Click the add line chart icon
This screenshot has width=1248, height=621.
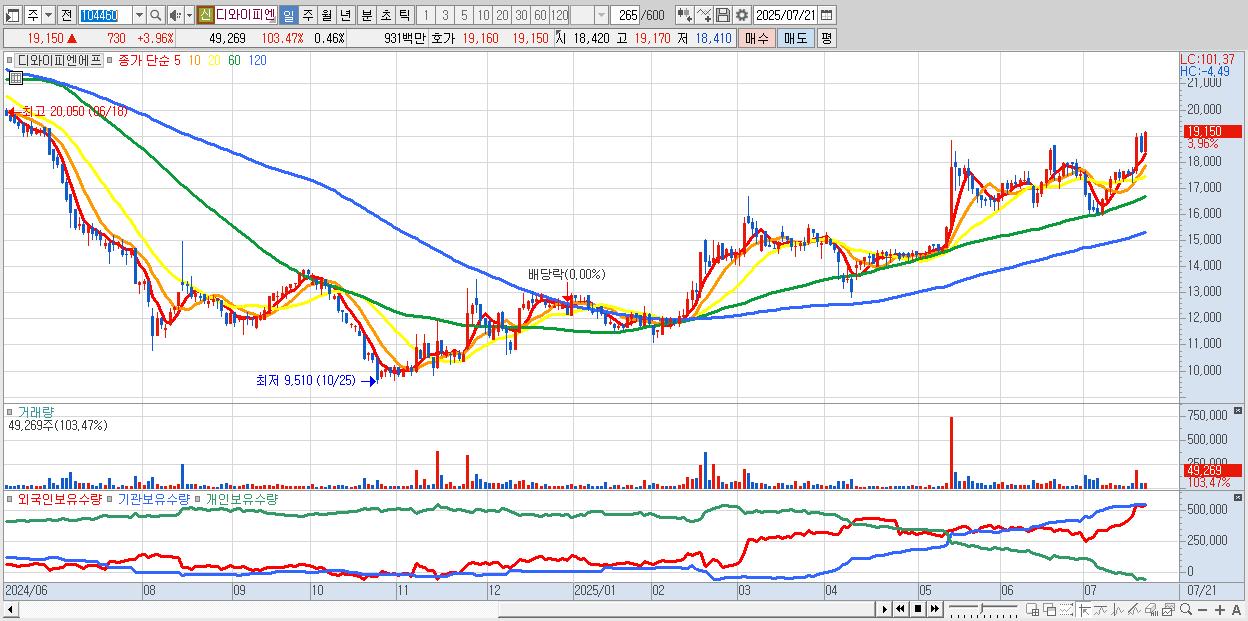(704, 15)
